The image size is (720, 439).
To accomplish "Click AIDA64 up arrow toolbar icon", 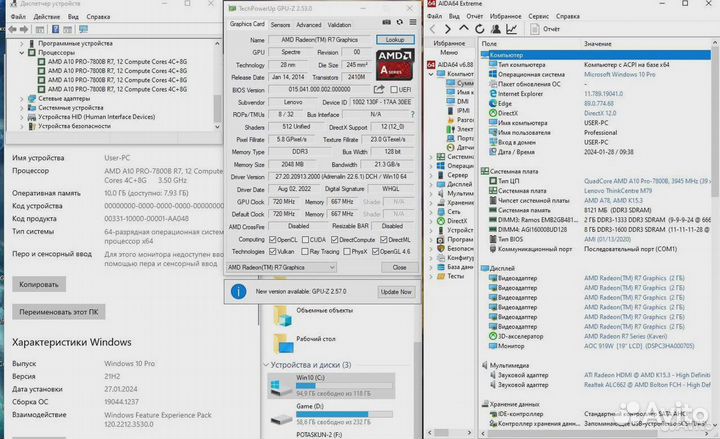I will click(464, 29).
